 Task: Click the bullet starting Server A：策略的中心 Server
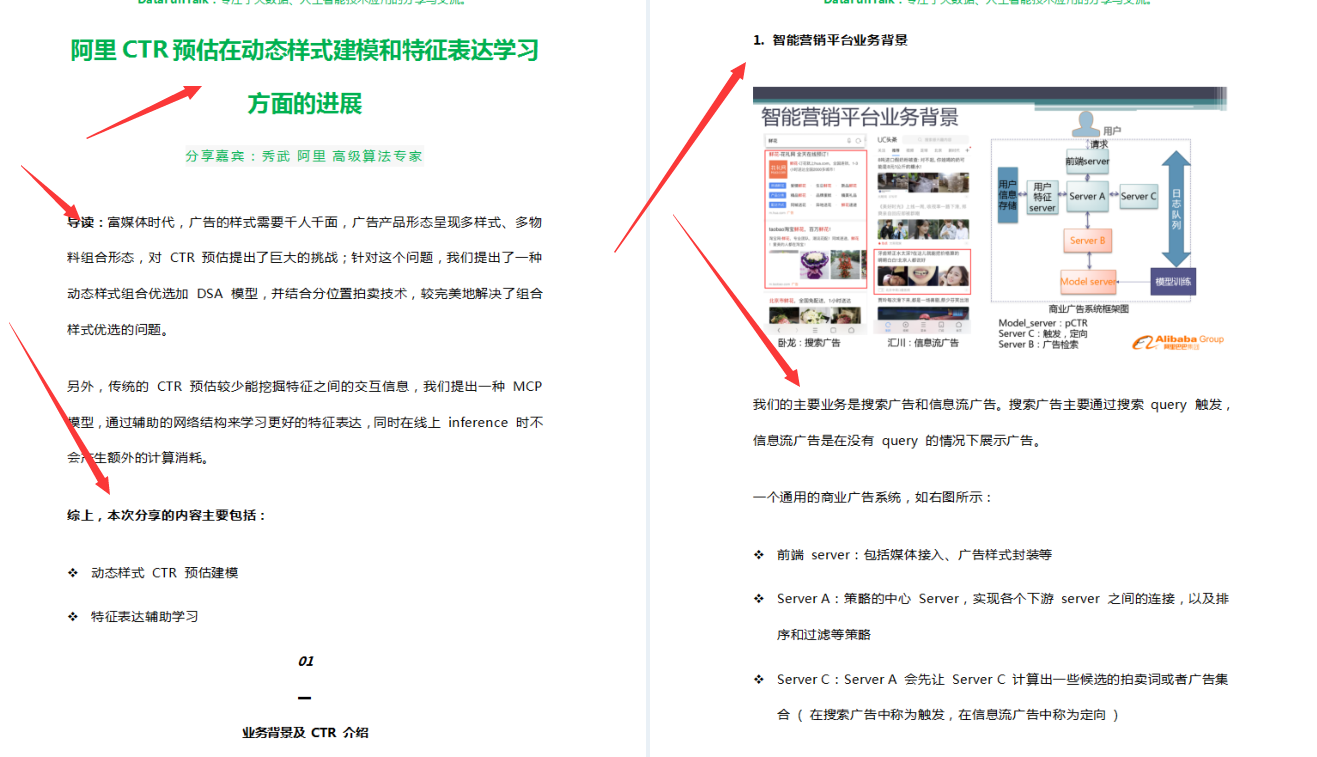pyautogui.click(x=1003, y=598)
